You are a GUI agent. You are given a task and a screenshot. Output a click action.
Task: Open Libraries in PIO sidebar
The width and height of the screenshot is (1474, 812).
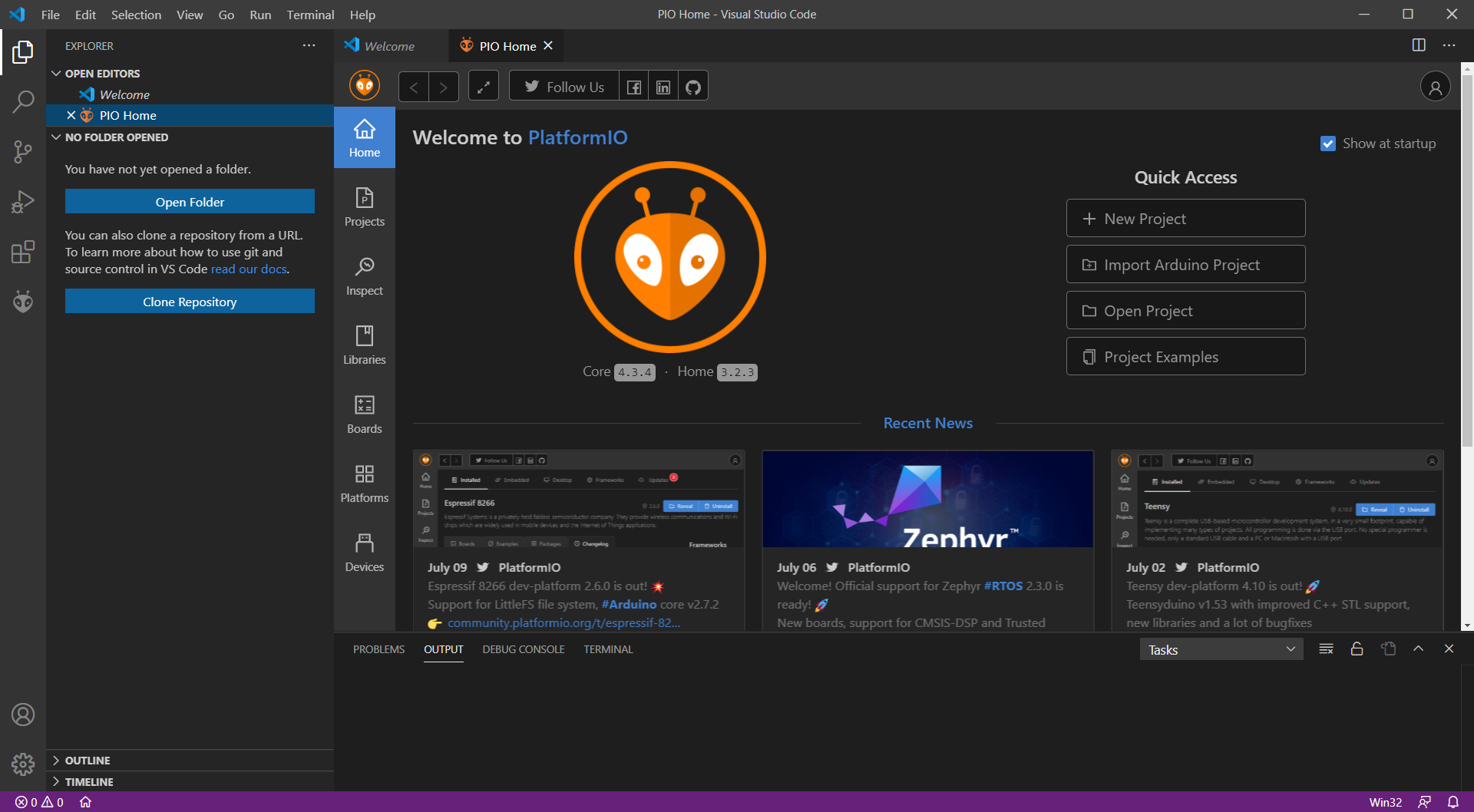coord(365,345)
